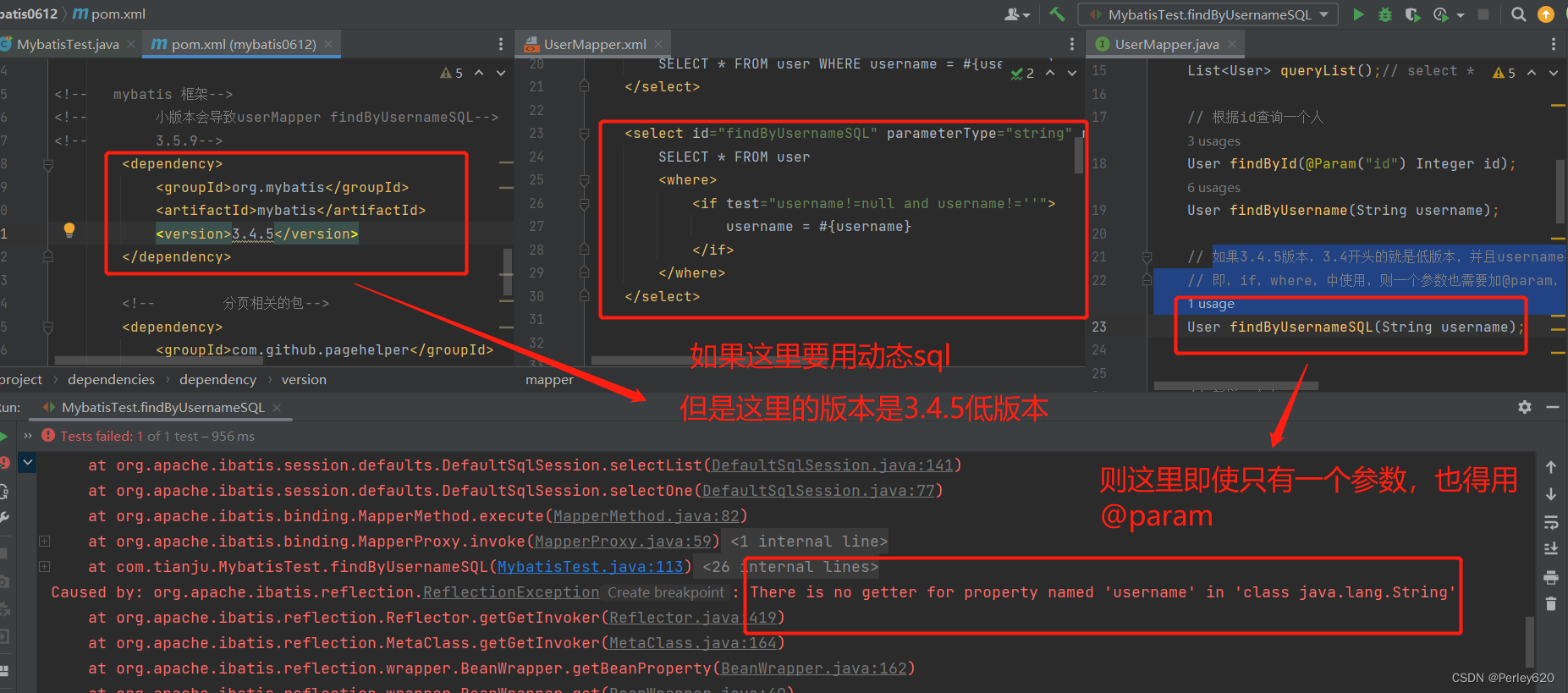Open the DefaultSqlSession.java:77 link

click(x=818, y=491)
